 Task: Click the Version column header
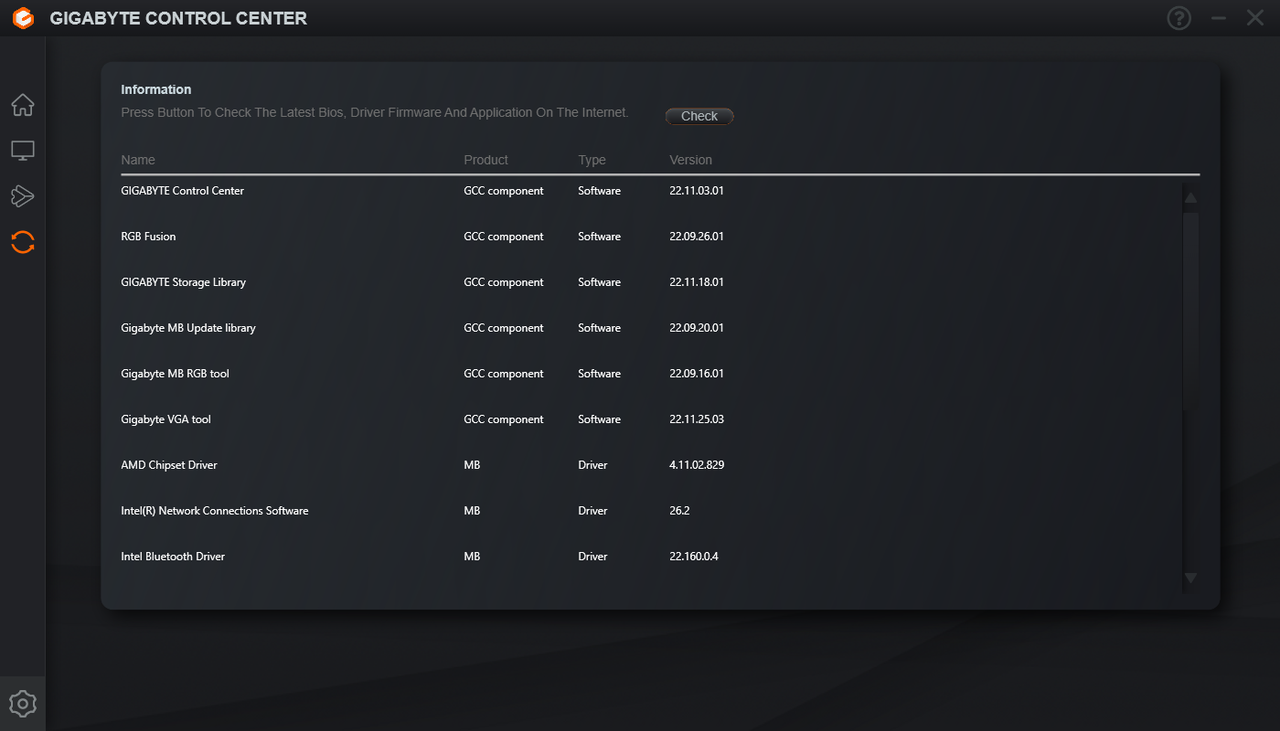coord(691,160)
